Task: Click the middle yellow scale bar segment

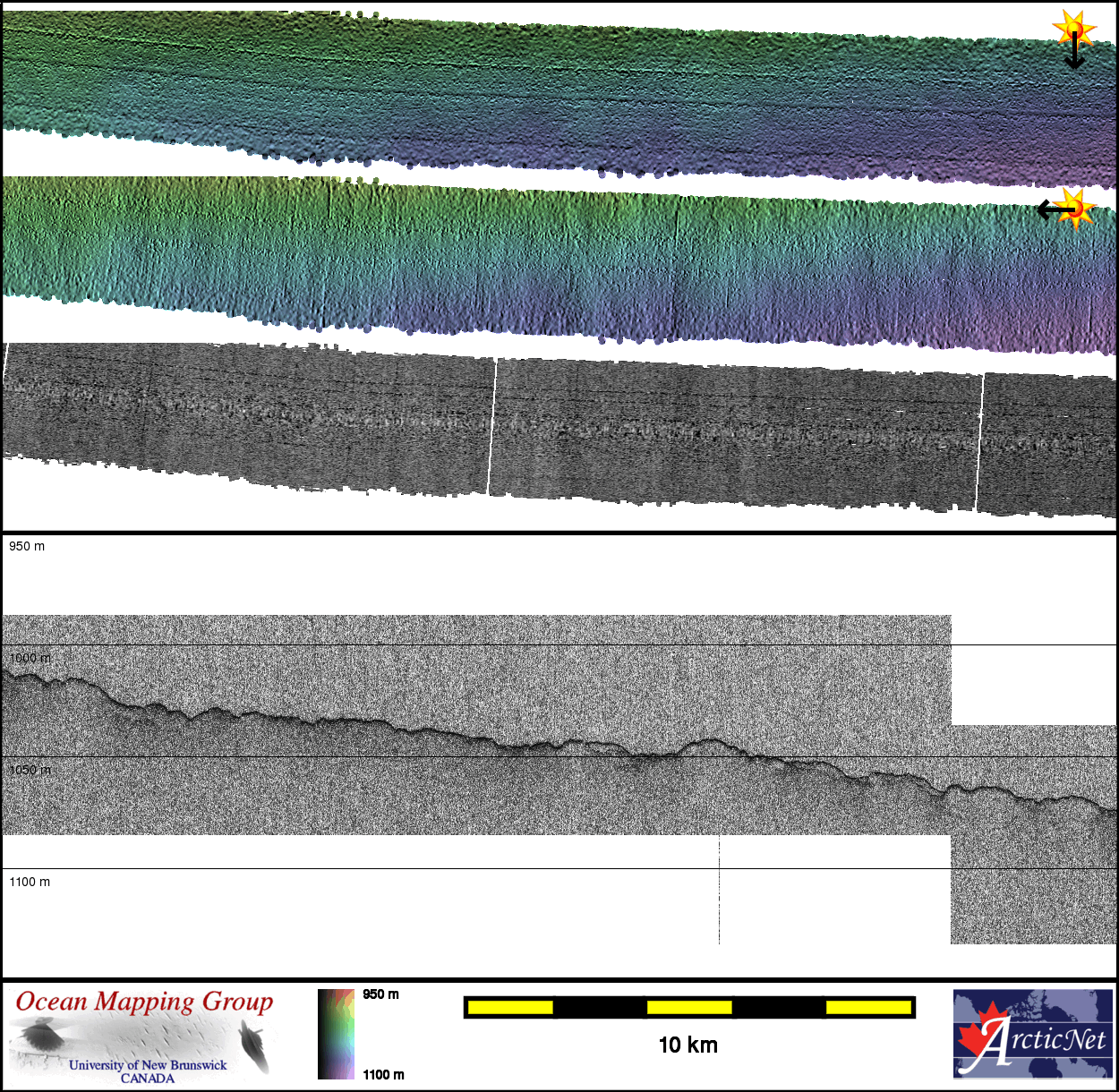Action: click(689, 1008)
